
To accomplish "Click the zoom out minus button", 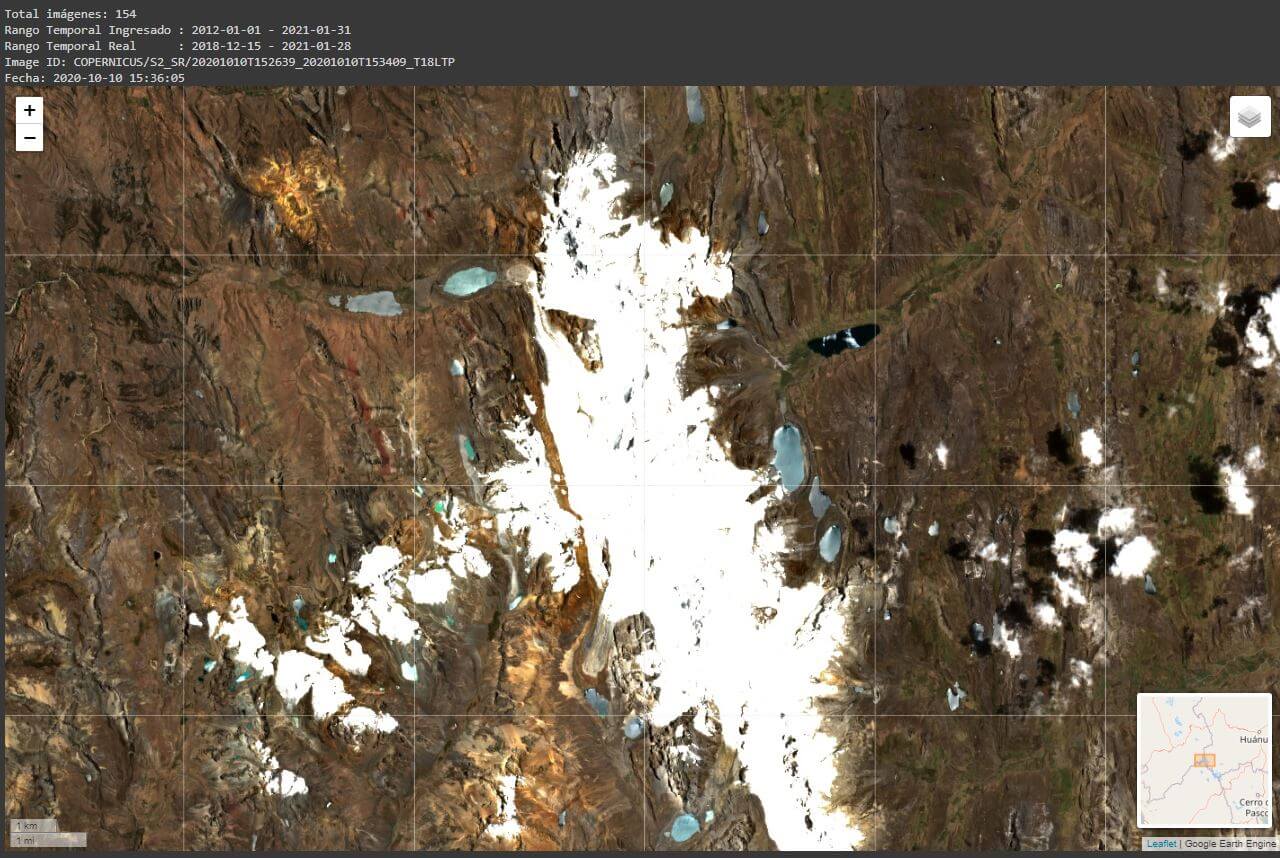I will pos(29,138).
